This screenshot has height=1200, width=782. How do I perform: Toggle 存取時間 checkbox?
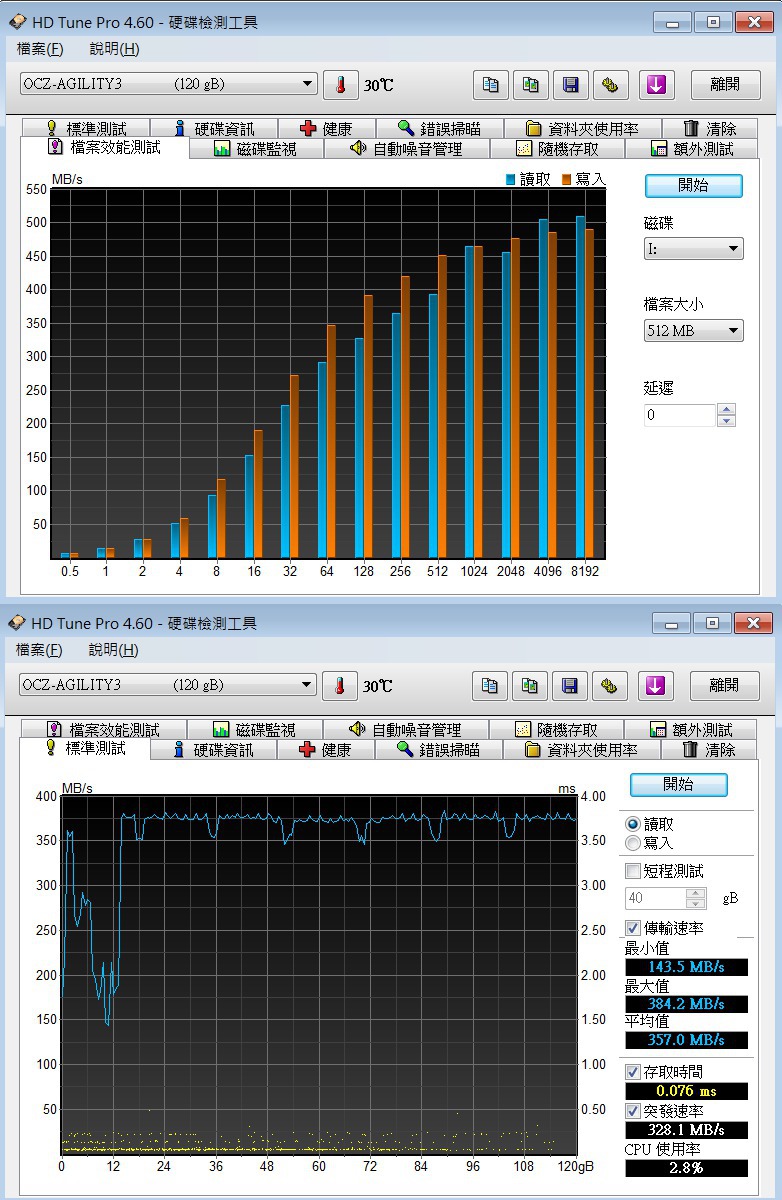[x=632, y=1072]
